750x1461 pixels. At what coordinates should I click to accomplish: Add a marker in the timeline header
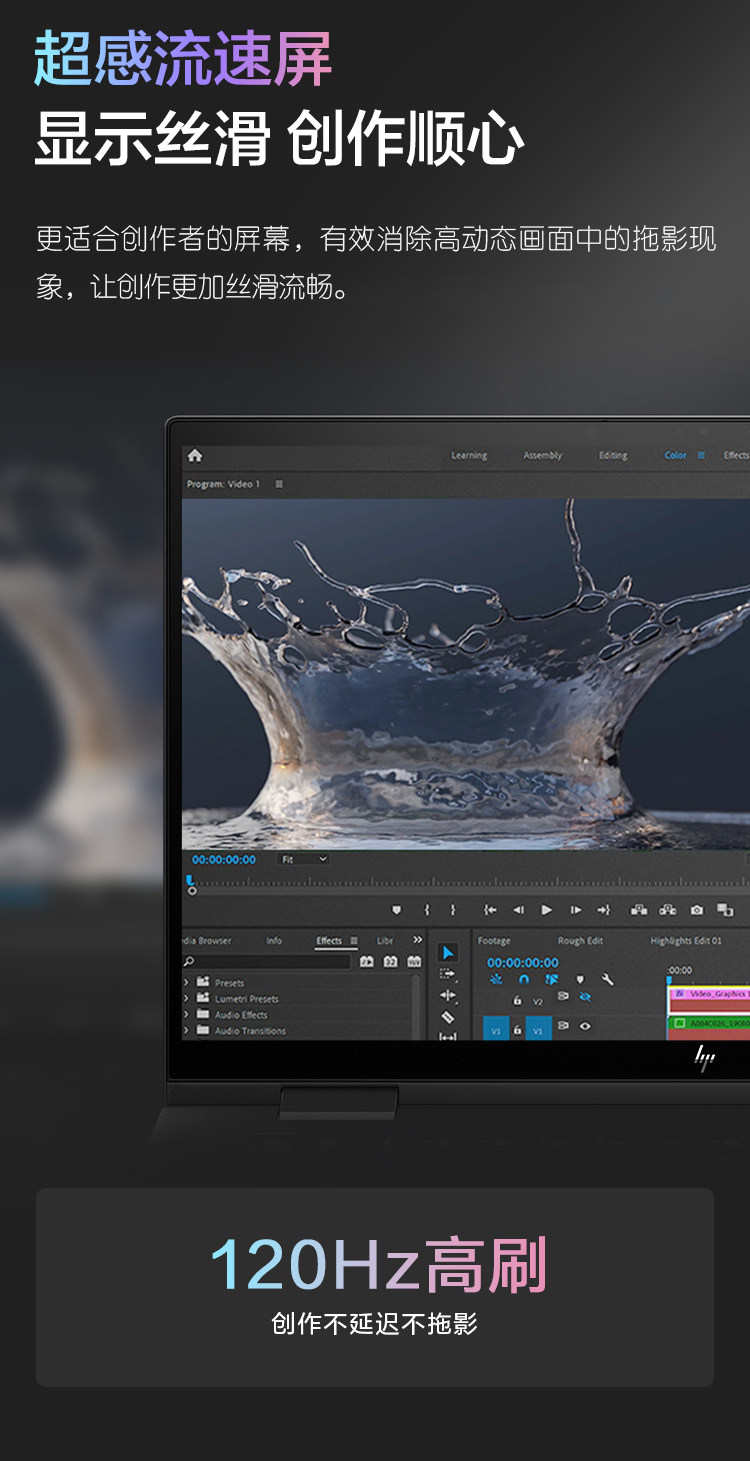point(579,980)
